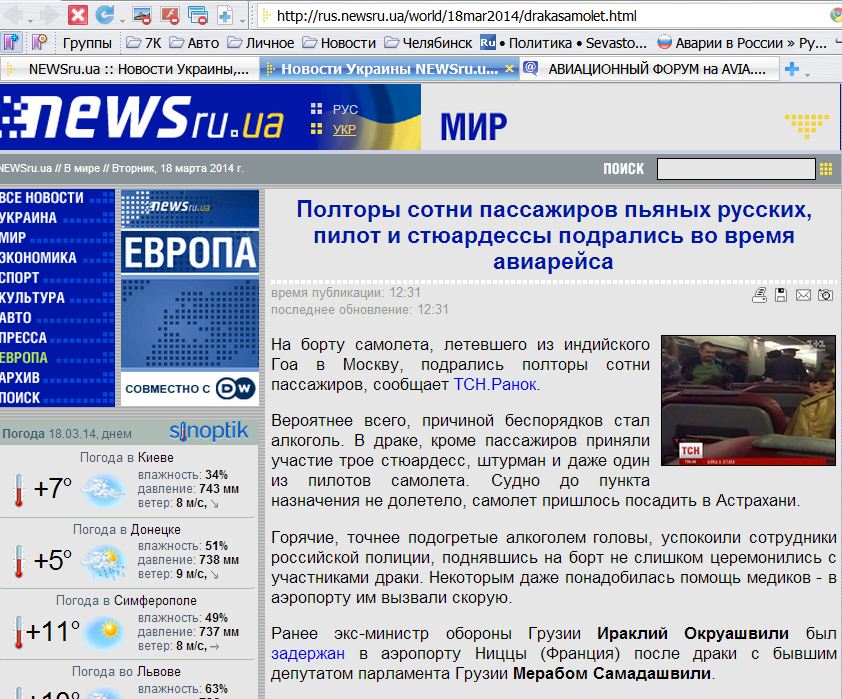Click the TSN video thumbnail image

748,400
